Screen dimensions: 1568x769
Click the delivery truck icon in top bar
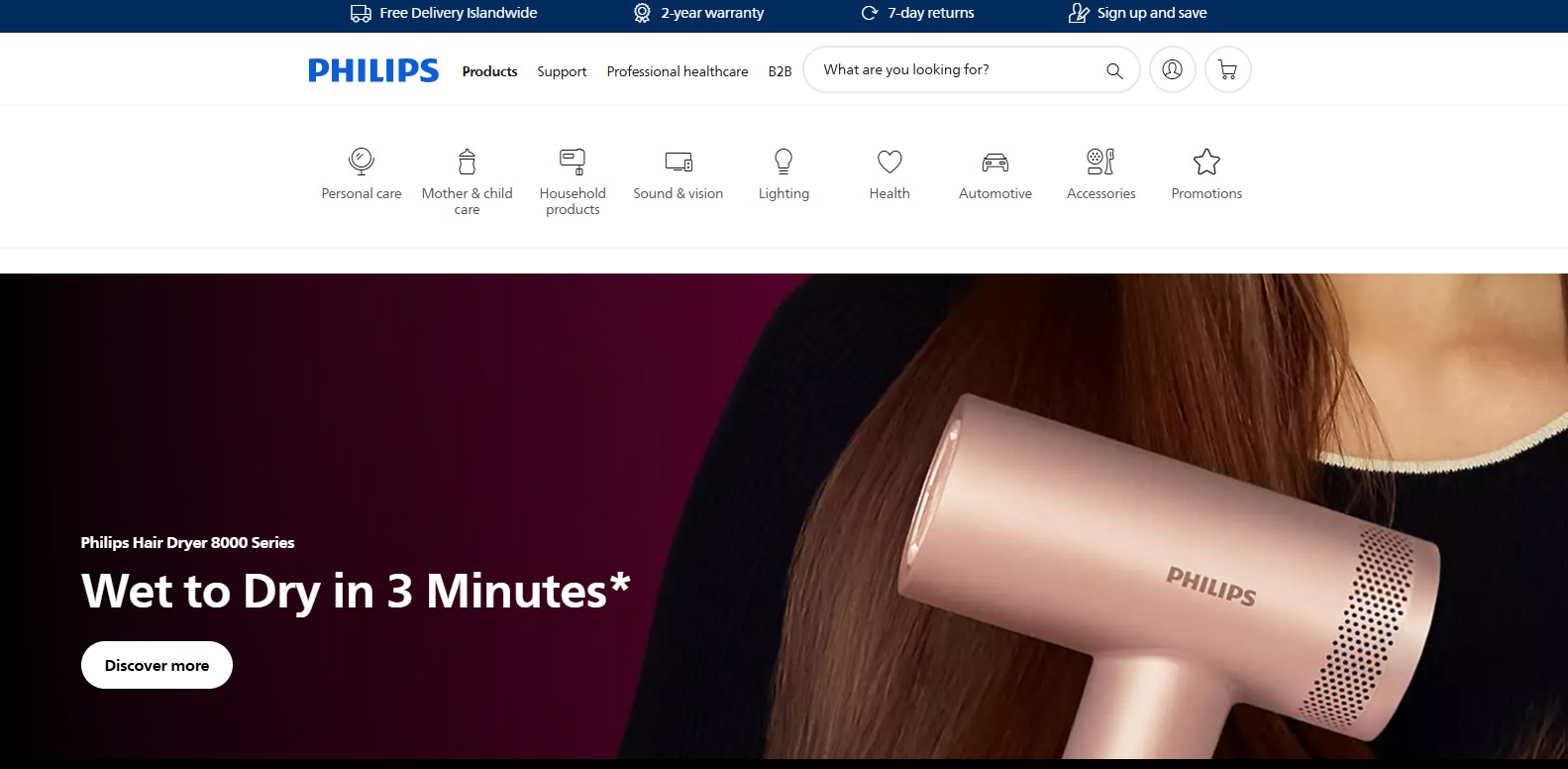361,13
